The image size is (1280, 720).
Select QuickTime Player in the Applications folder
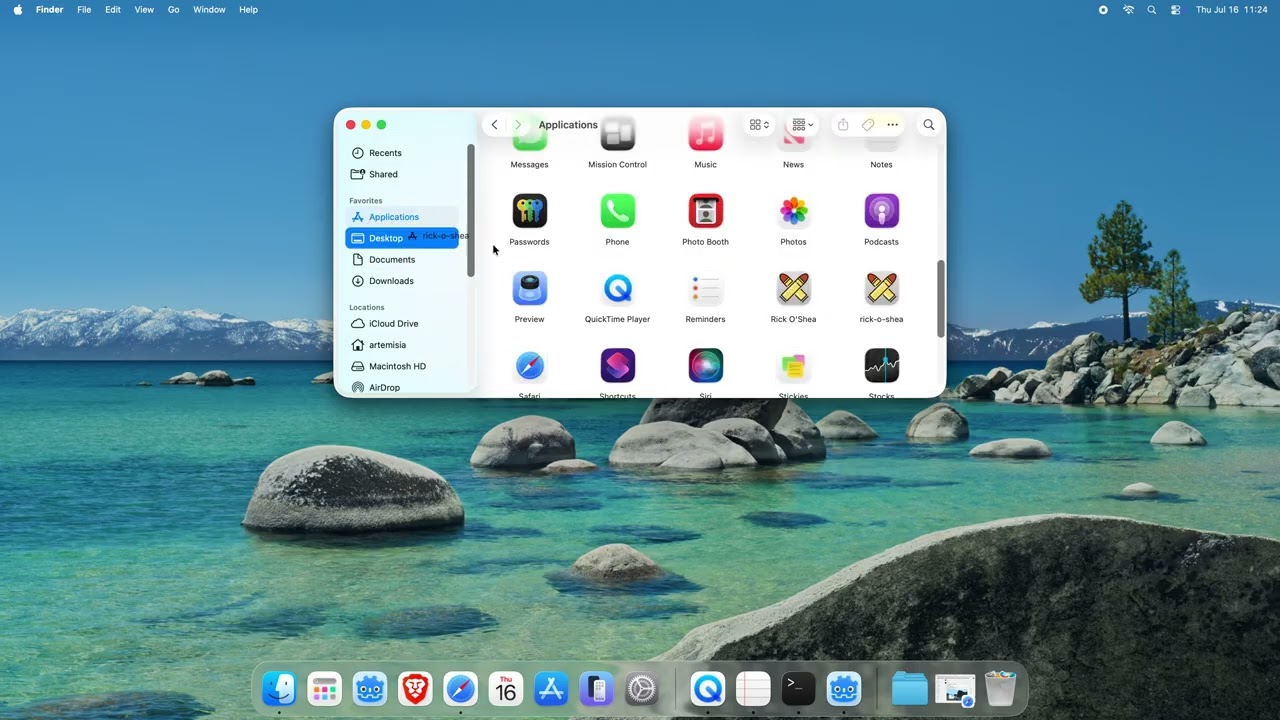tap(617, 289)
